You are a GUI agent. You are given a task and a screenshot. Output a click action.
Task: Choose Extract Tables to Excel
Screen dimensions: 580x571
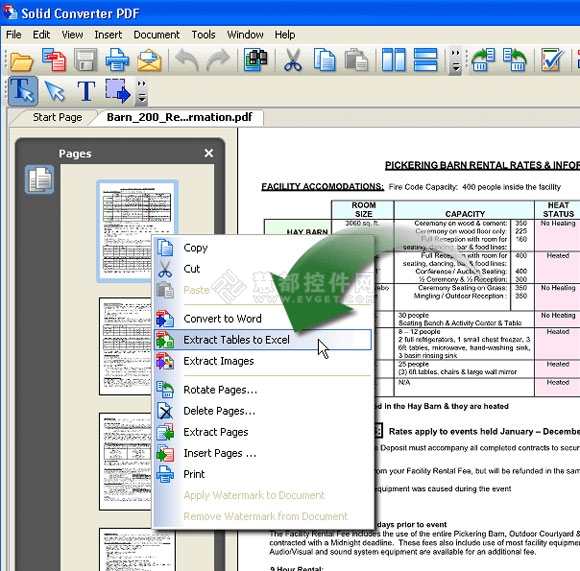[x=263, y=339]
